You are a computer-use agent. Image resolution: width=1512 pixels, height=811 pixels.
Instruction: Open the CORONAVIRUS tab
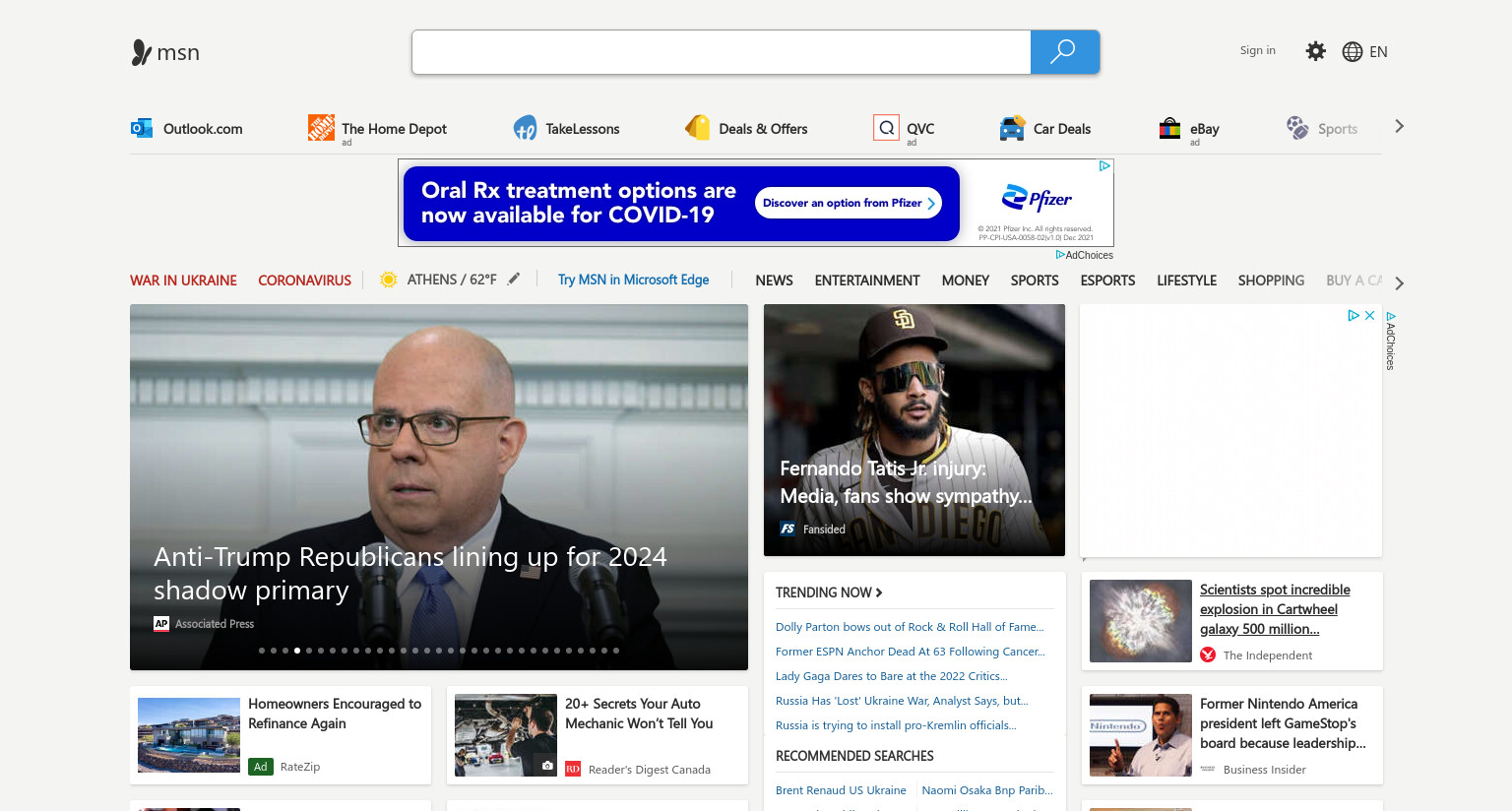coord(304,281)
